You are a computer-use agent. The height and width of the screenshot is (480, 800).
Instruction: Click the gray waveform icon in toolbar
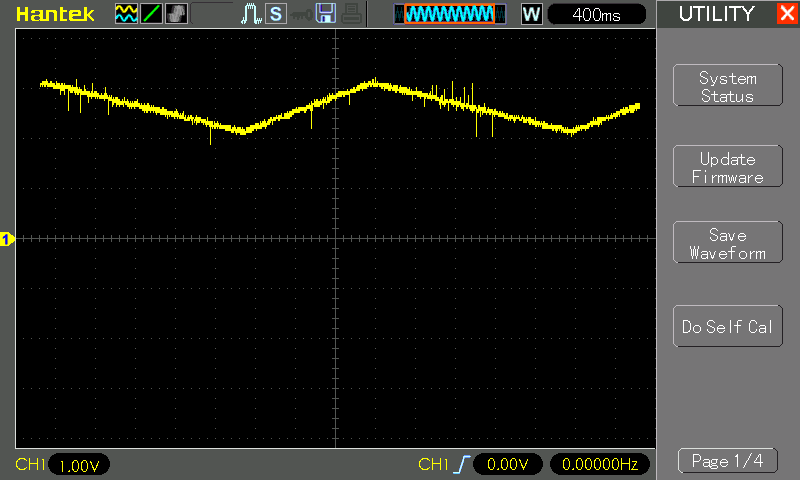tap(176, 14)
